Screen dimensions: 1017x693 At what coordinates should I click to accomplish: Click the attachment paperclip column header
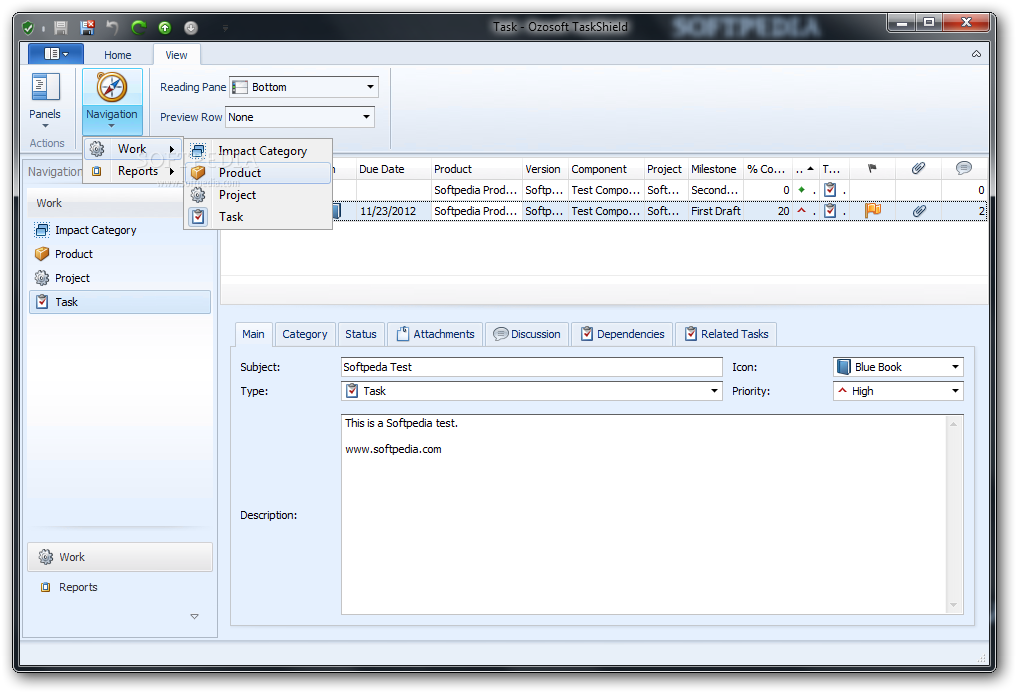(x=918, y=169)
